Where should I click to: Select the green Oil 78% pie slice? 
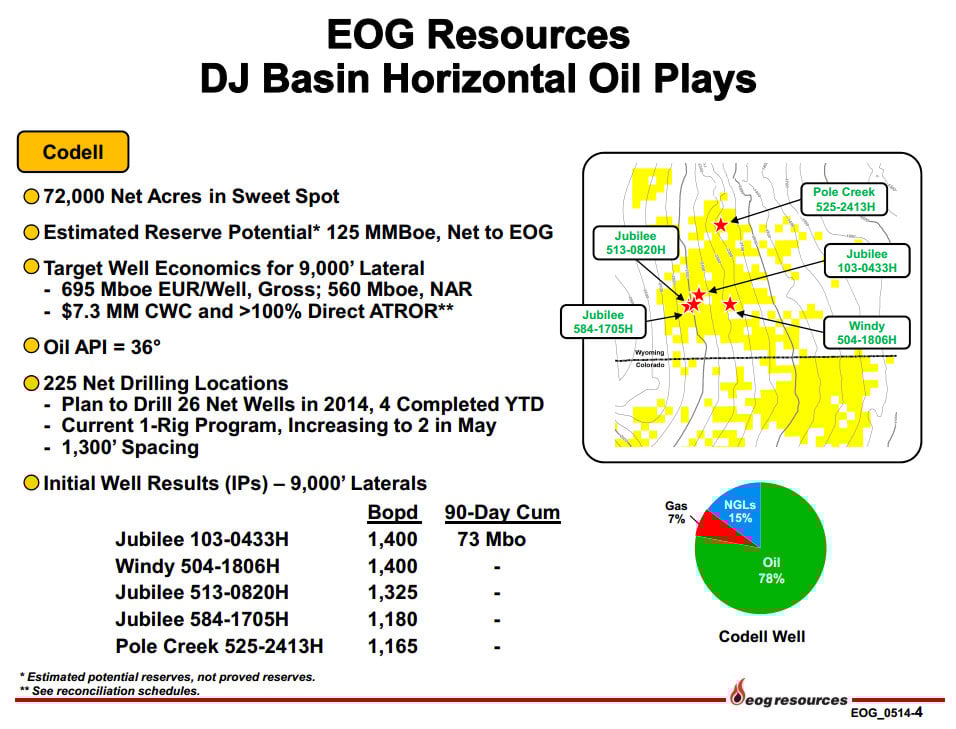(765, 575)
